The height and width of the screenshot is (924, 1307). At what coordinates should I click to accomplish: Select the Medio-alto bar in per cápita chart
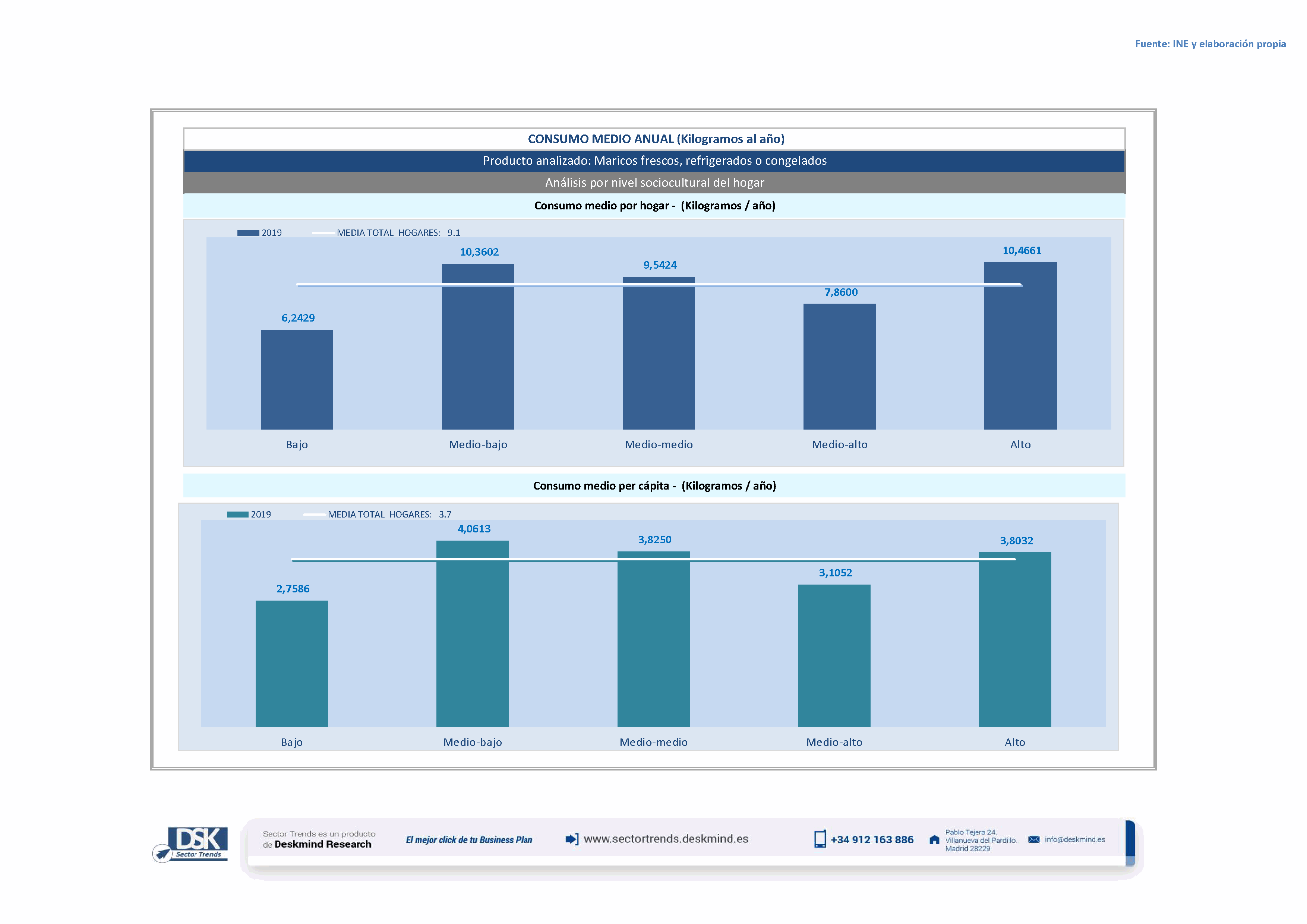(x=834, y=655)
